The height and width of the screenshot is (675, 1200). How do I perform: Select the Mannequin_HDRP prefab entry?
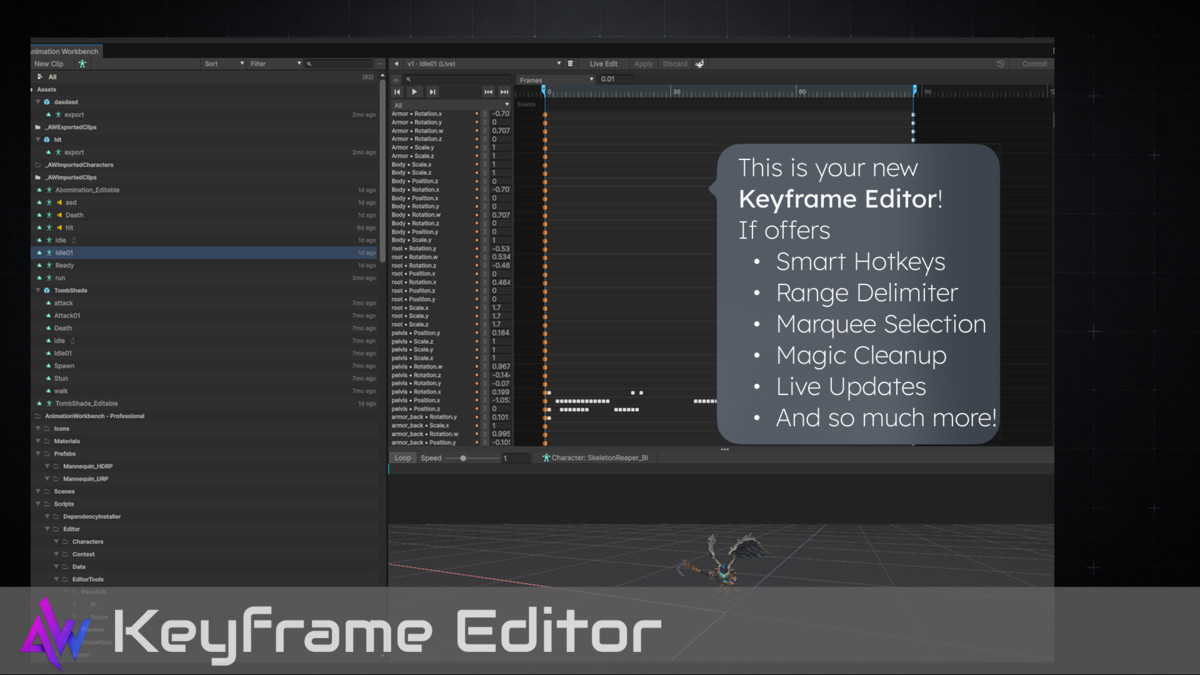coord(88,466)
